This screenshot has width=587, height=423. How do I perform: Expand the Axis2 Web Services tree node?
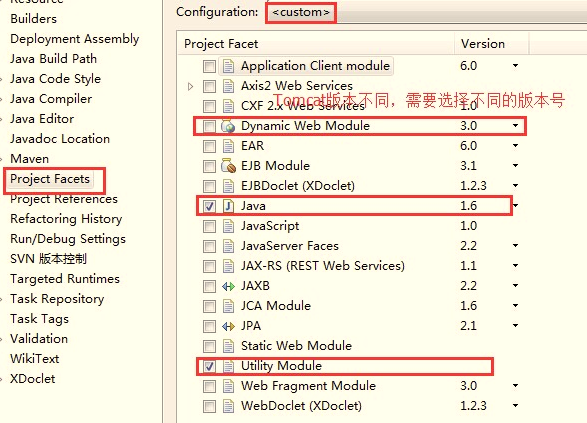point(191,86)
